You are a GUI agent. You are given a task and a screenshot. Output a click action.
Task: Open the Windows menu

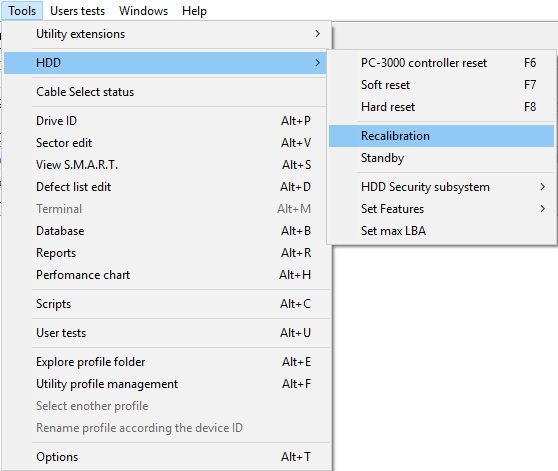143,11
